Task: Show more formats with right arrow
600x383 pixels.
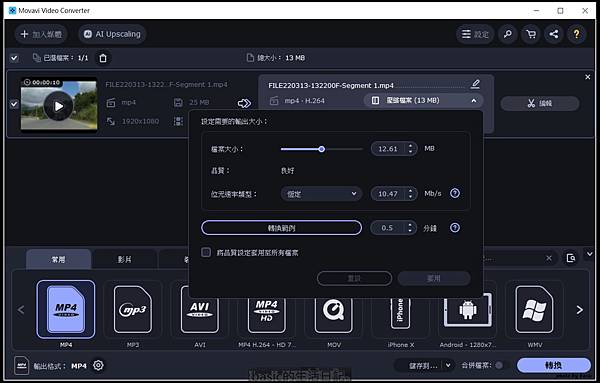Action: [x=580, y=310]
